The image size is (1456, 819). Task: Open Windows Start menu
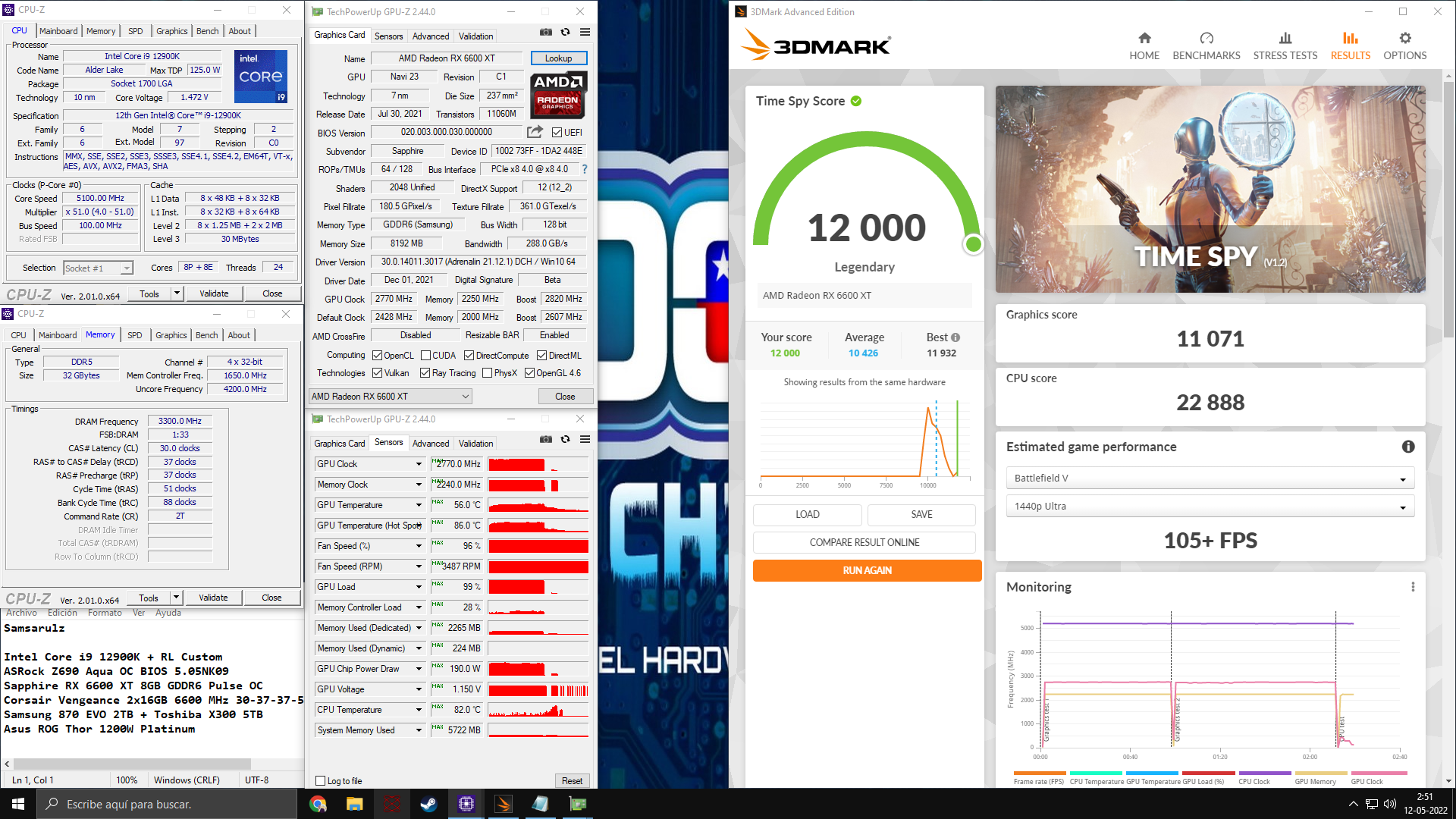(x=18, y=804)
